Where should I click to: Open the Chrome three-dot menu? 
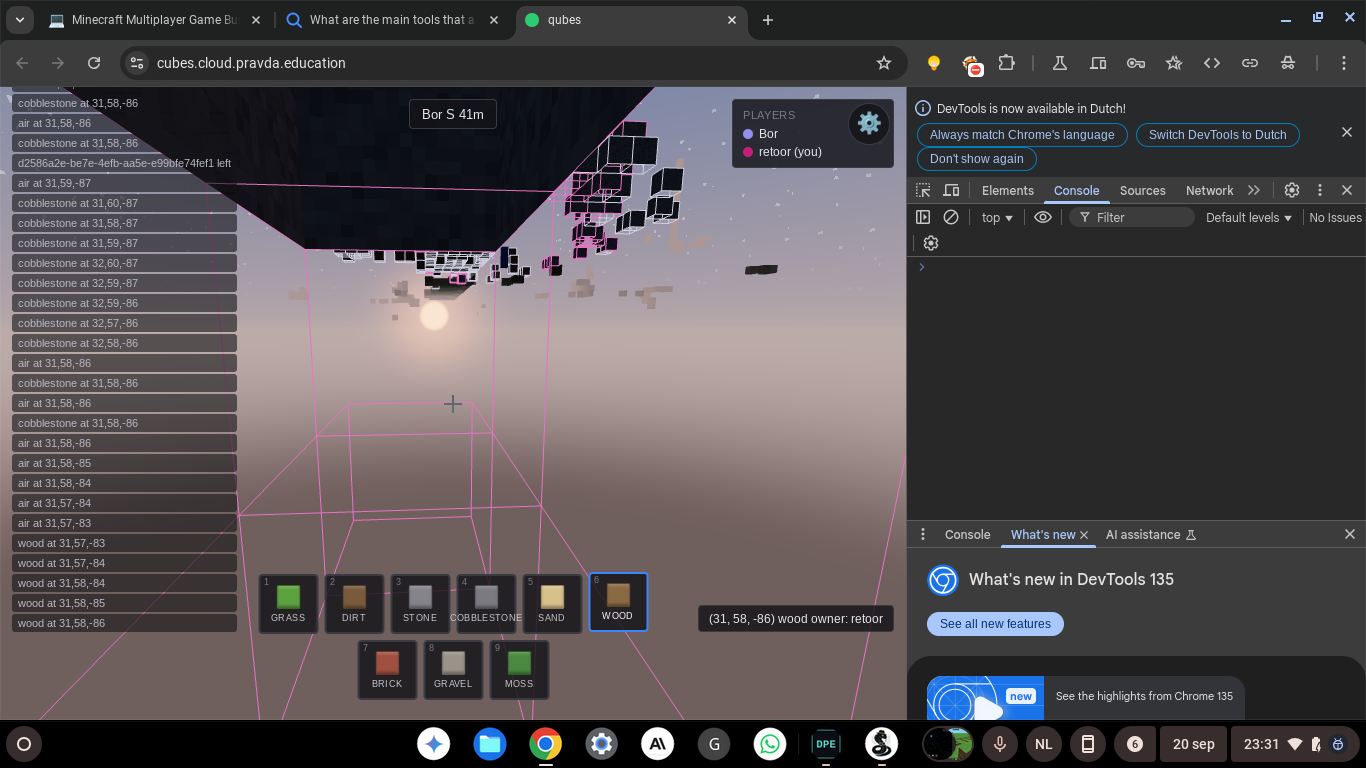[x=1345, y=63]
